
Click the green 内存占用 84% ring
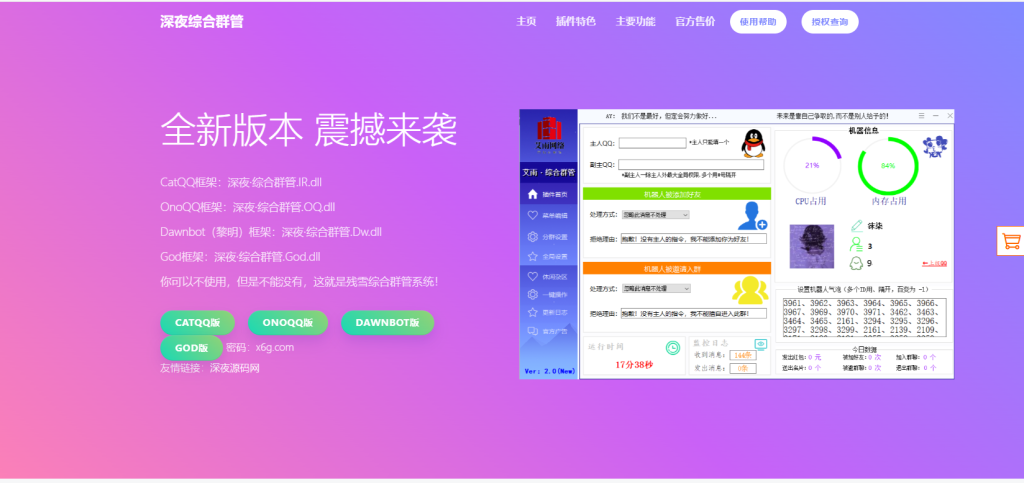click(x=888, y=165)
